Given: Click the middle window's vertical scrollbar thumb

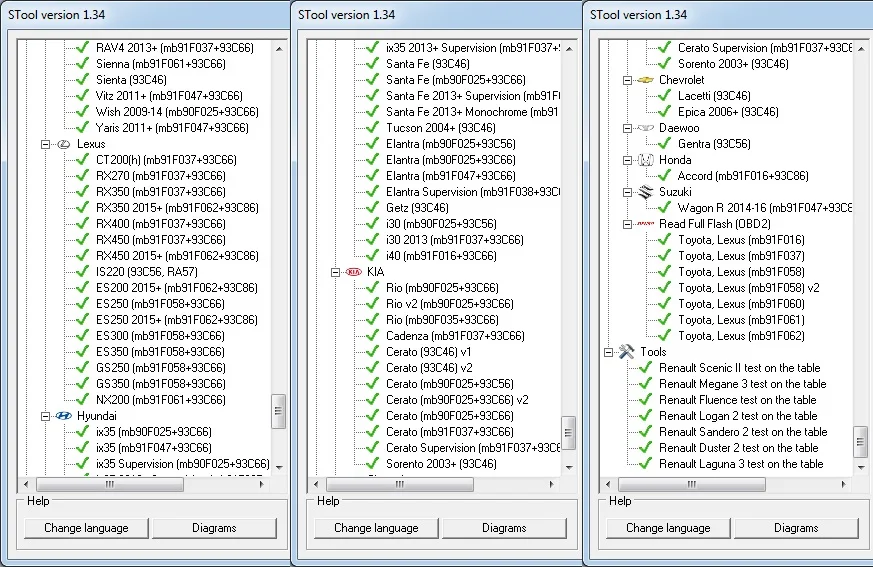Looking at the screenshot, I should point(568,433).
